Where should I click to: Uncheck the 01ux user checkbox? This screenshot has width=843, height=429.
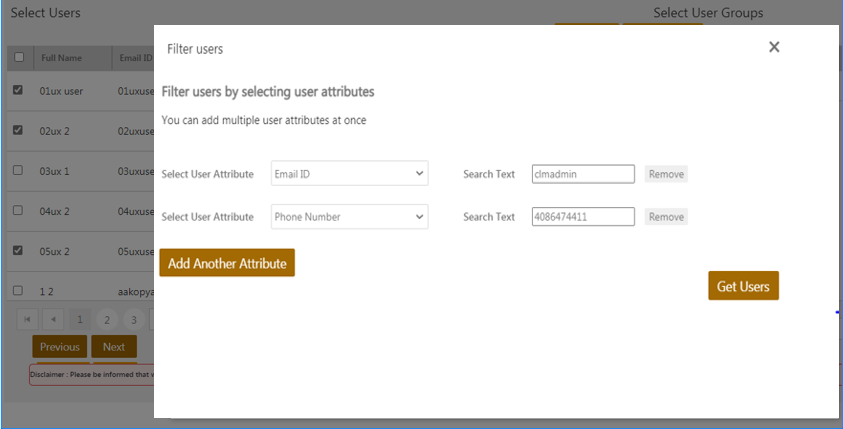coord(18,90)
